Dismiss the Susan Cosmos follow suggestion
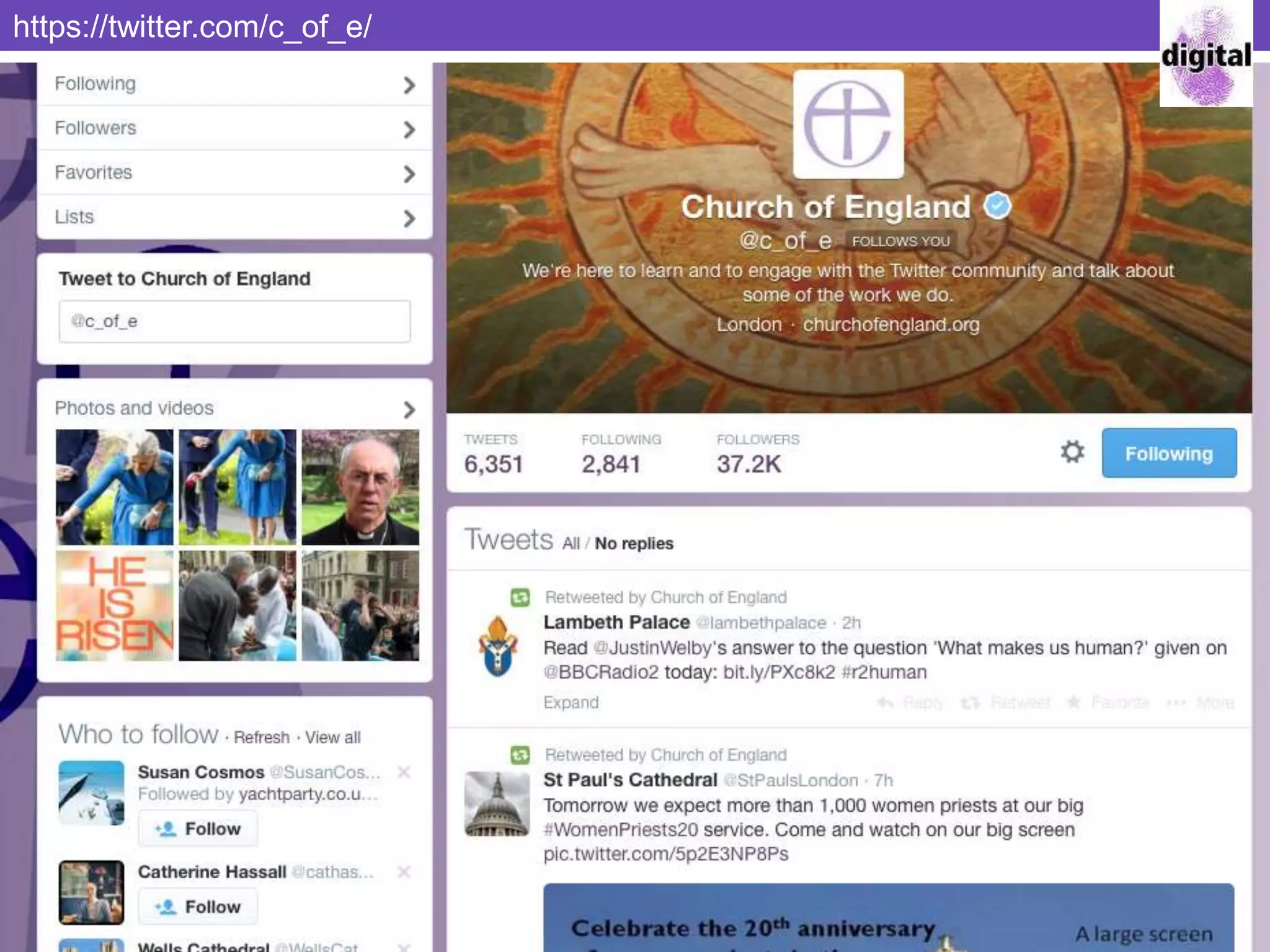1270x952 pixels. (404, 772)
